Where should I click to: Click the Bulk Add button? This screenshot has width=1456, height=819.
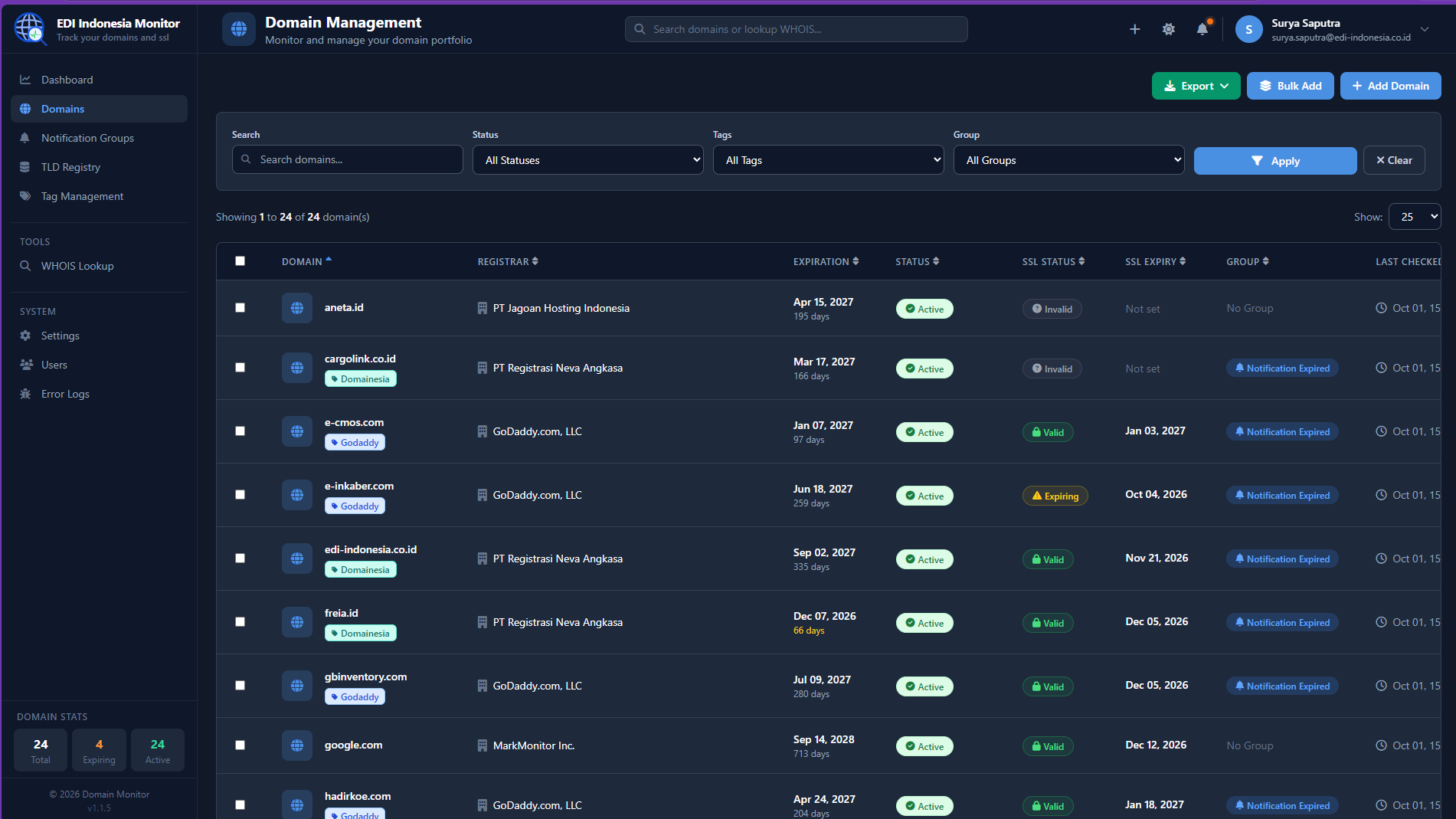(x=1290, y=86)
